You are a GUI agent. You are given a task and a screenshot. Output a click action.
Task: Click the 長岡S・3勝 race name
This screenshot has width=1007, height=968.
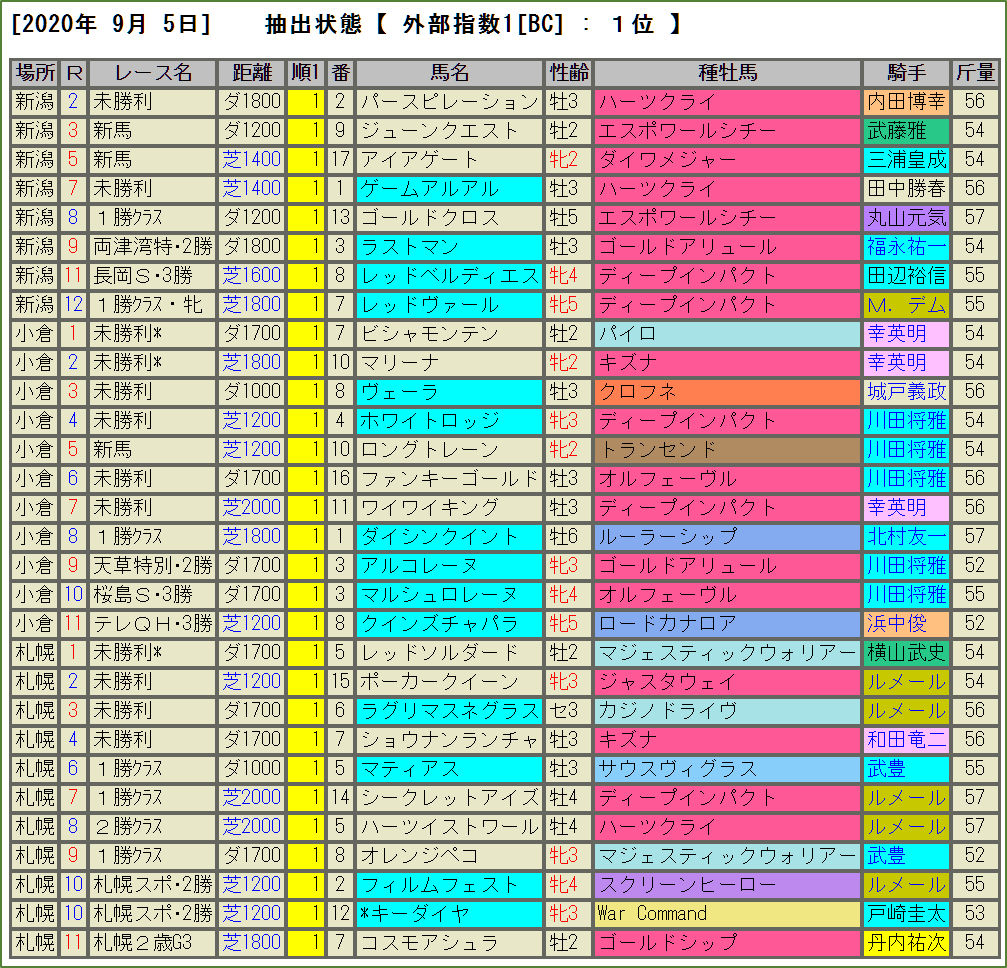click(x=153, y=276)
